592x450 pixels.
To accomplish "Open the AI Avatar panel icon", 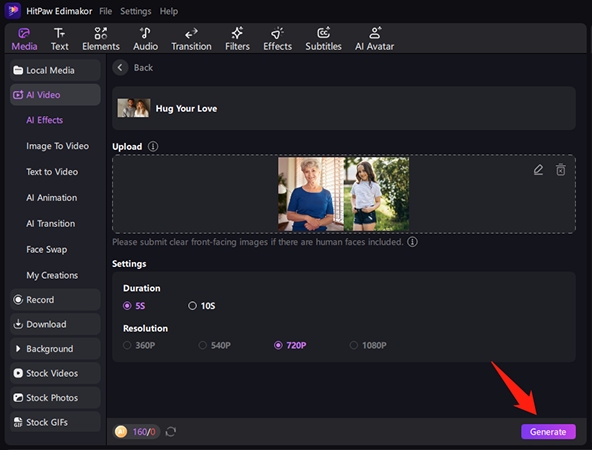I will click(375, 33).
